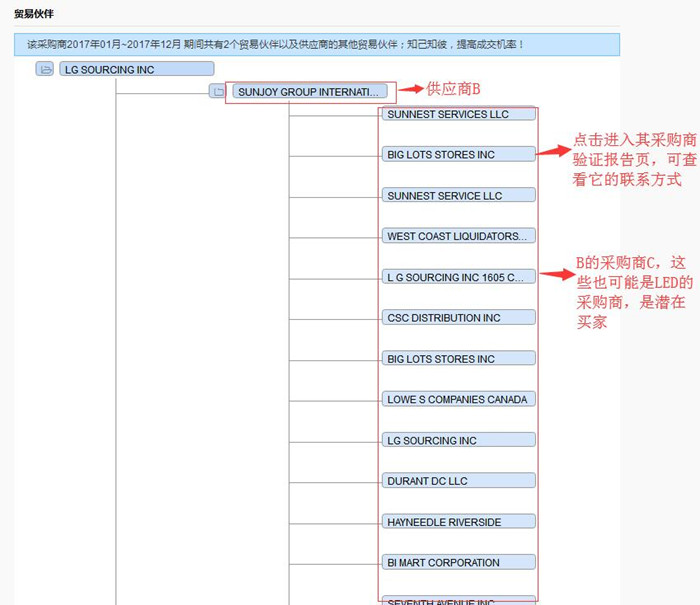Image resolution: width=700 pixels, height=605 pixels.
Task: Select BI MART CORPORATION node
Action: point(459,563)
